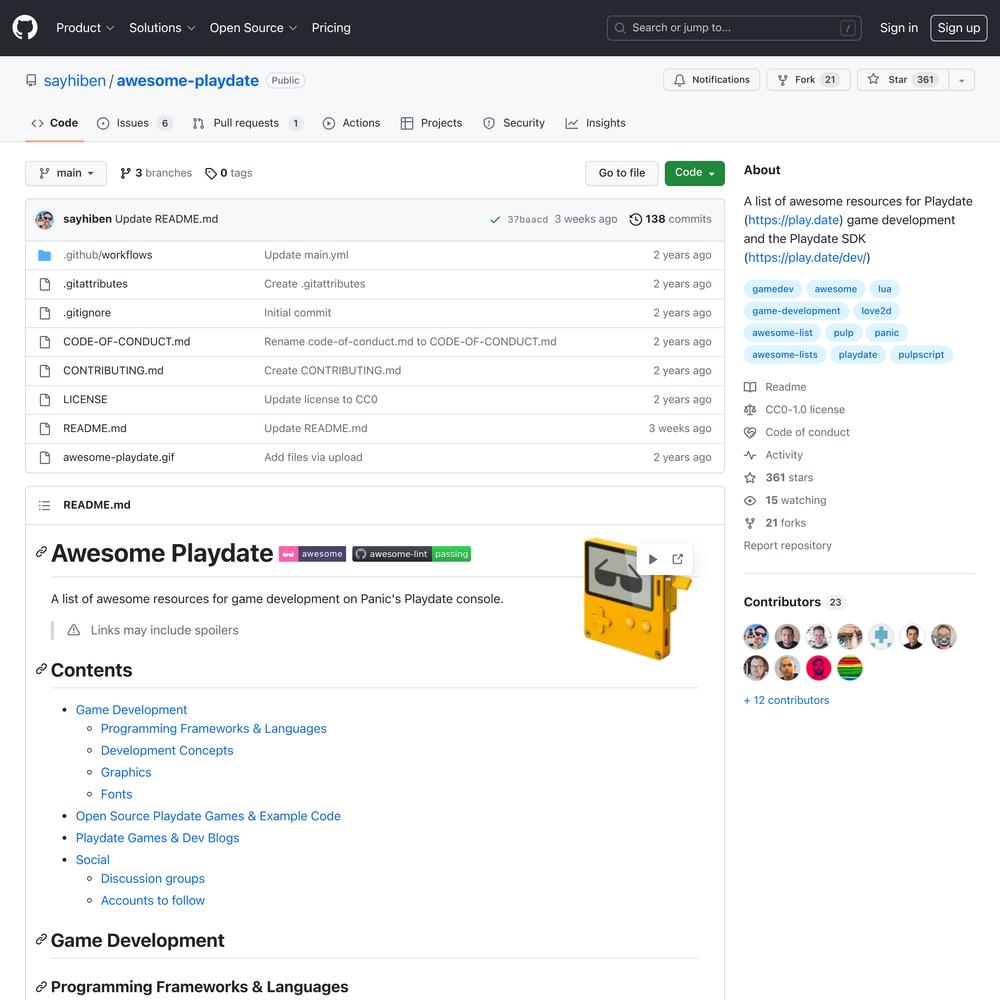View the Security tab

tap(514, 123)
